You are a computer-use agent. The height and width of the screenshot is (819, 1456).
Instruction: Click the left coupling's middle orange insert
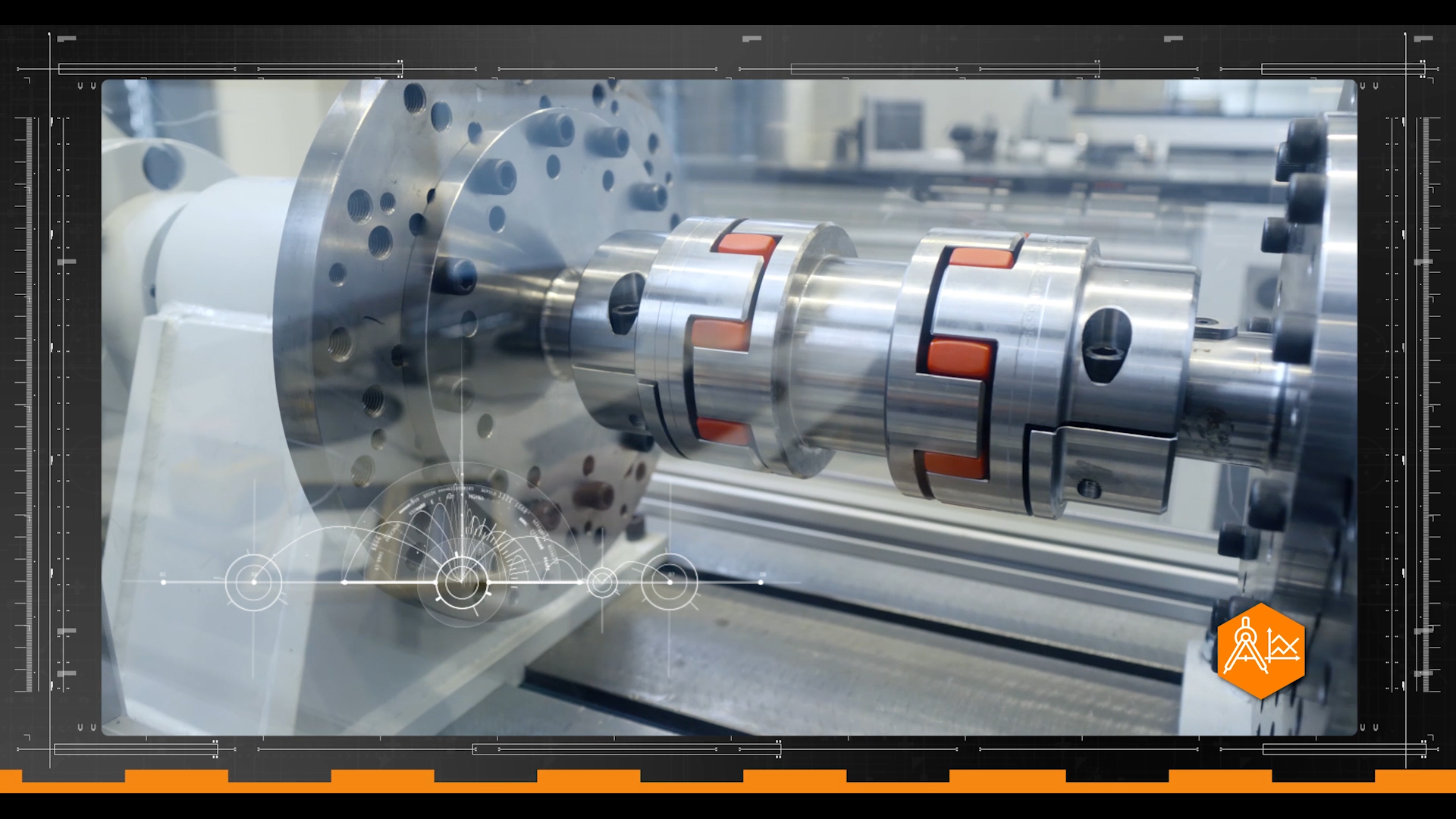(x=720, y=334)
